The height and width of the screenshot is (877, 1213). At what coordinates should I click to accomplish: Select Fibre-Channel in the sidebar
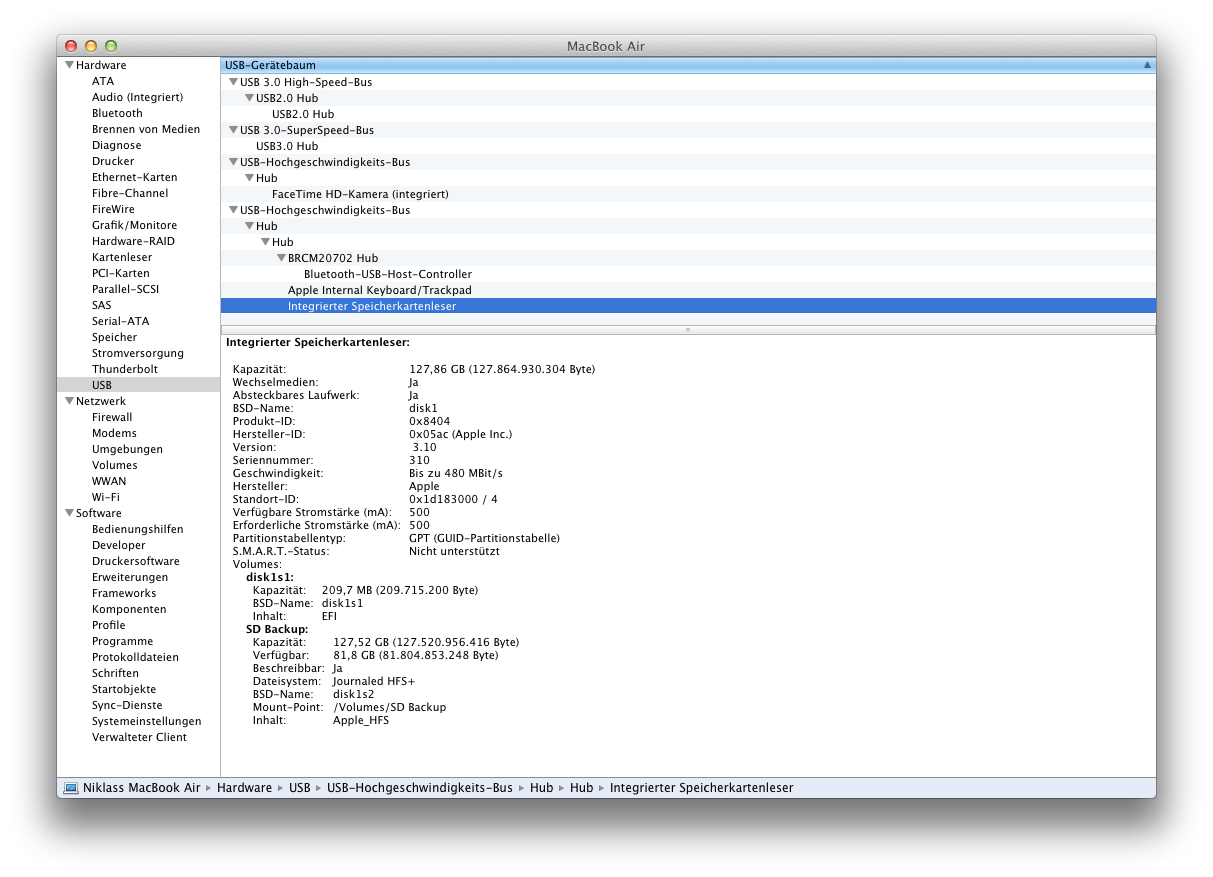click(x=130, y=193)
